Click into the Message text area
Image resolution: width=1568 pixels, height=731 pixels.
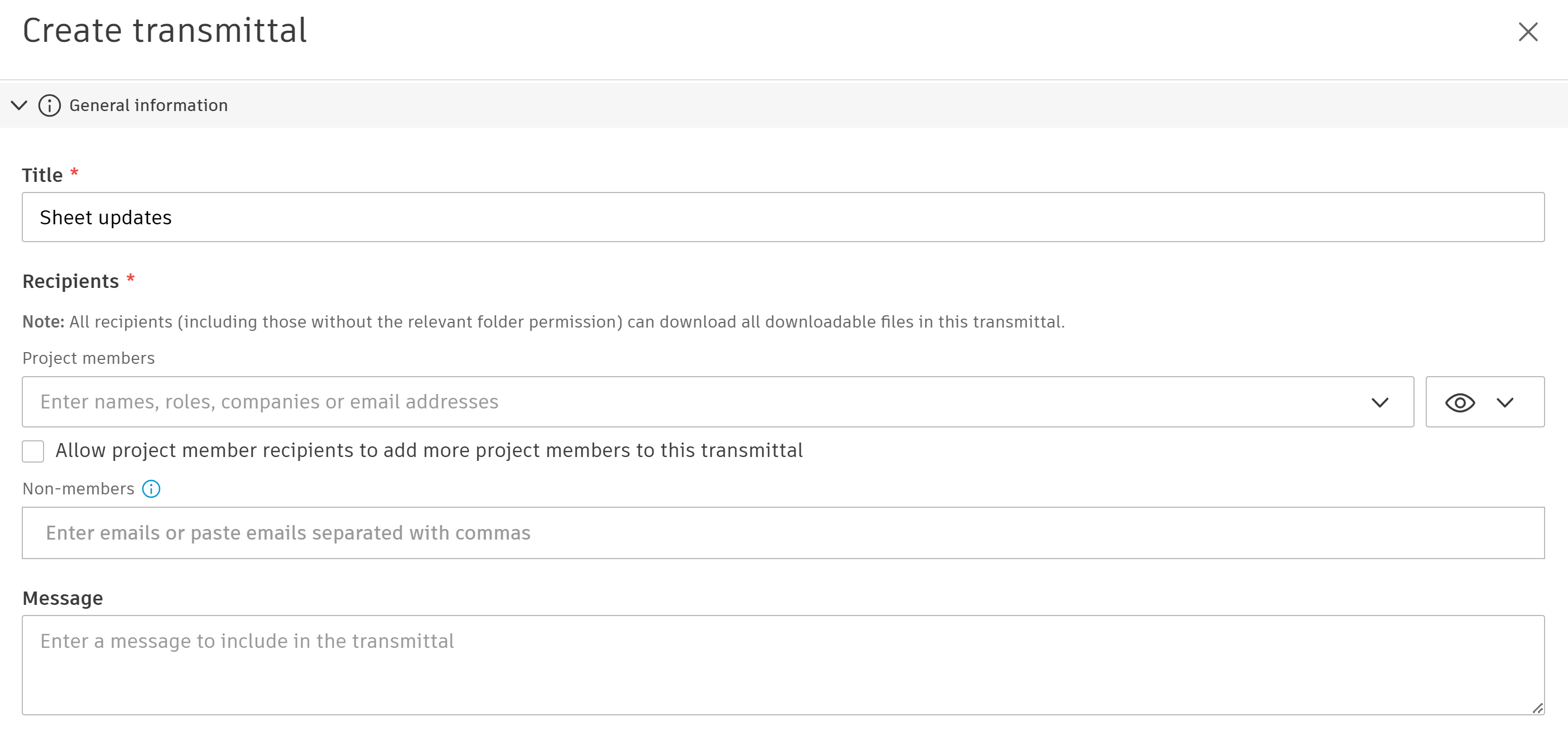pos(783,665)
